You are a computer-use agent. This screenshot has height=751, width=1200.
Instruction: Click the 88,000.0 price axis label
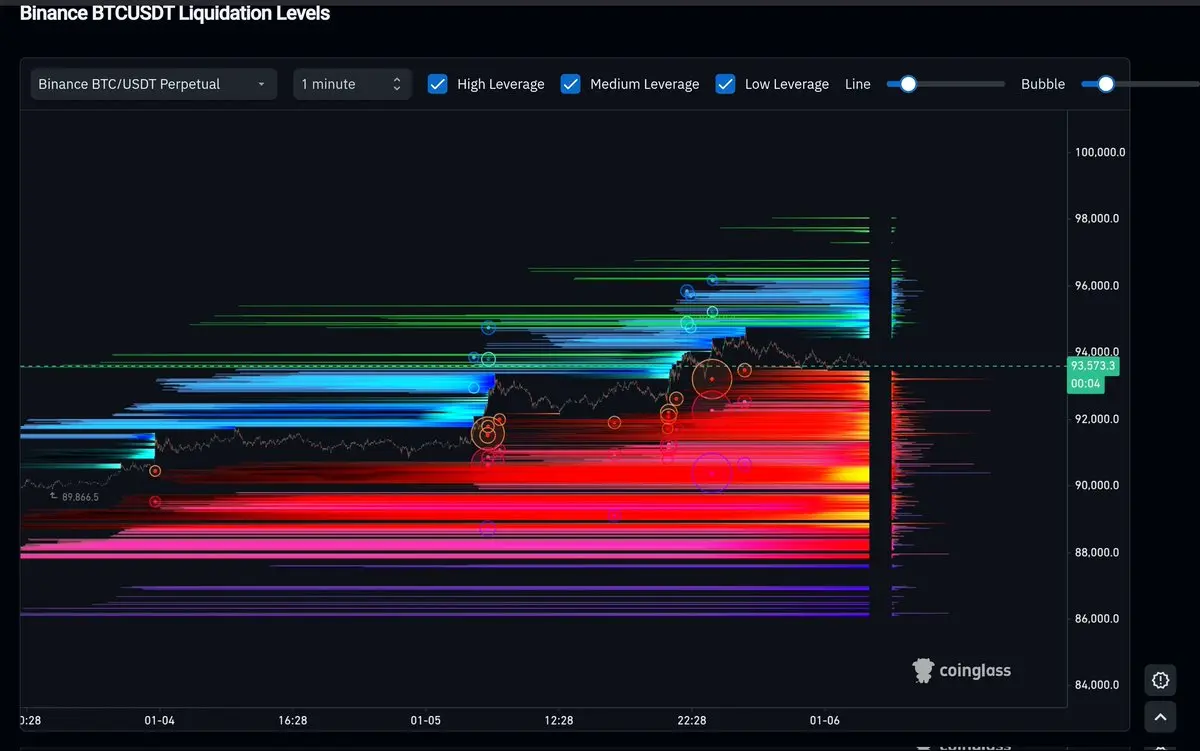click(1097, 552)
